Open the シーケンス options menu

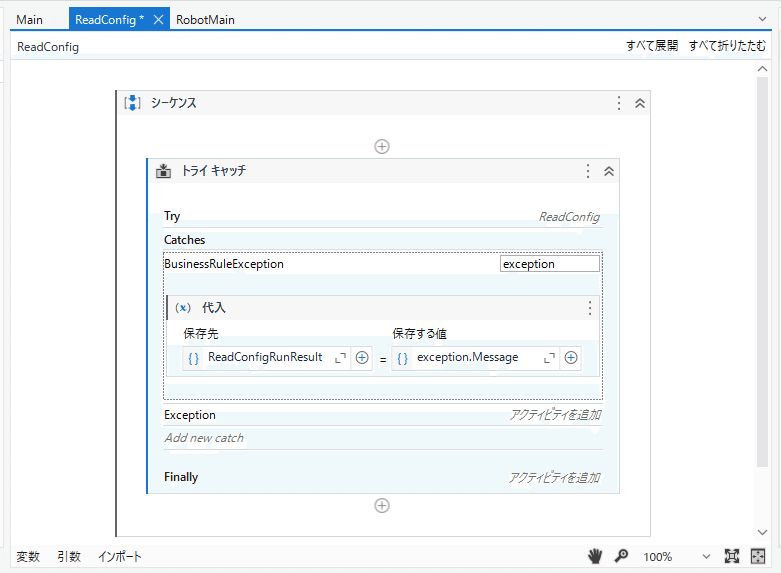[x=619, y=103]
